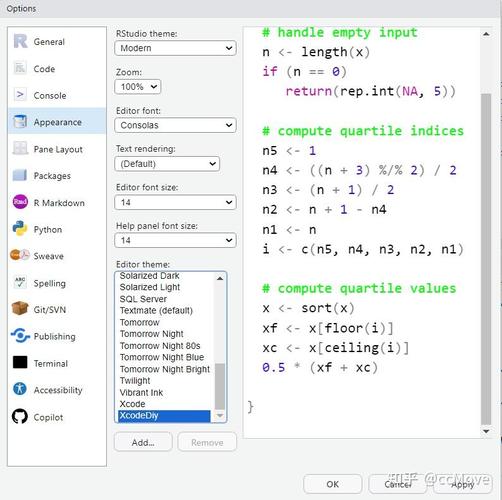Open the Console section icon

(x=20, y=95)
